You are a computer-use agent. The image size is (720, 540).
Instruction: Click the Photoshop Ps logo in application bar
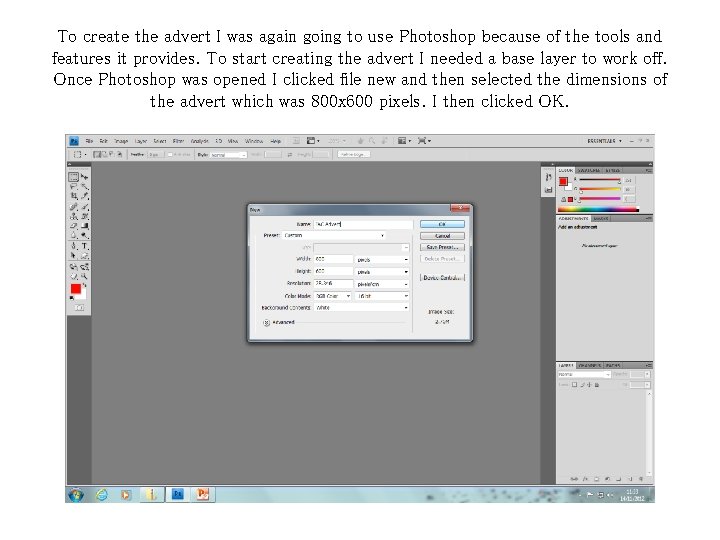74,141
